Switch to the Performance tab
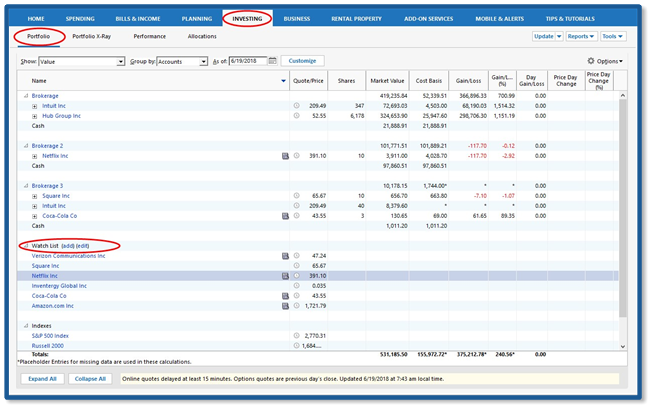652x409 pixels. click(x=150, y=36)
